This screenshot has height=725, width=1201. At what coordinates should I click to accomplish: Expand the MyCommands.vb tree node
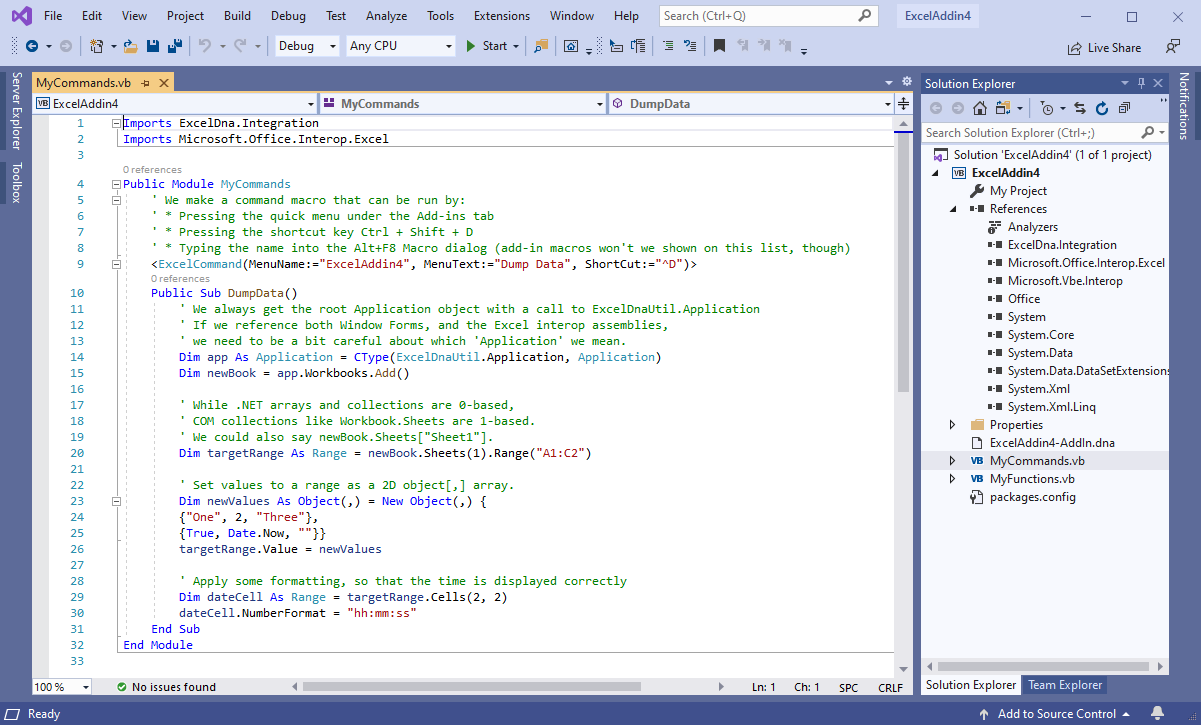pos(953,461)
